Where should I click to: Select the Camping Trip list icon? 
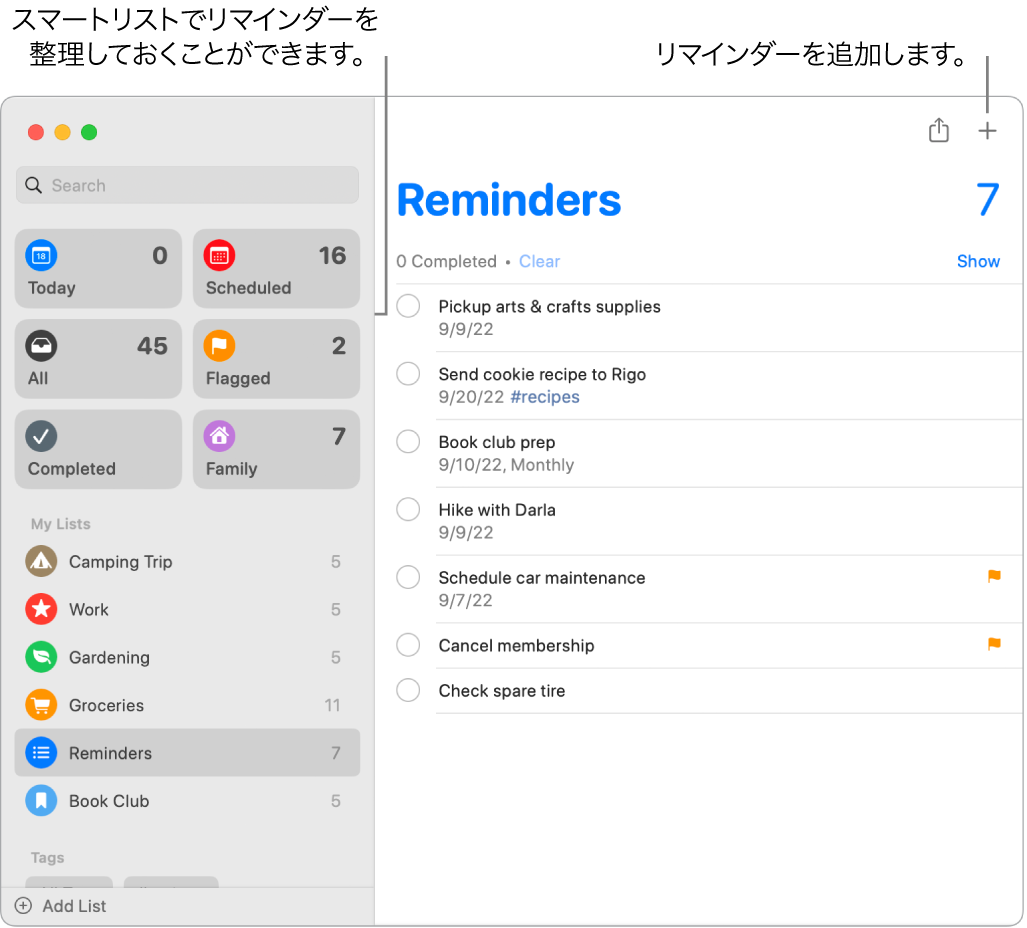point(41,561)
